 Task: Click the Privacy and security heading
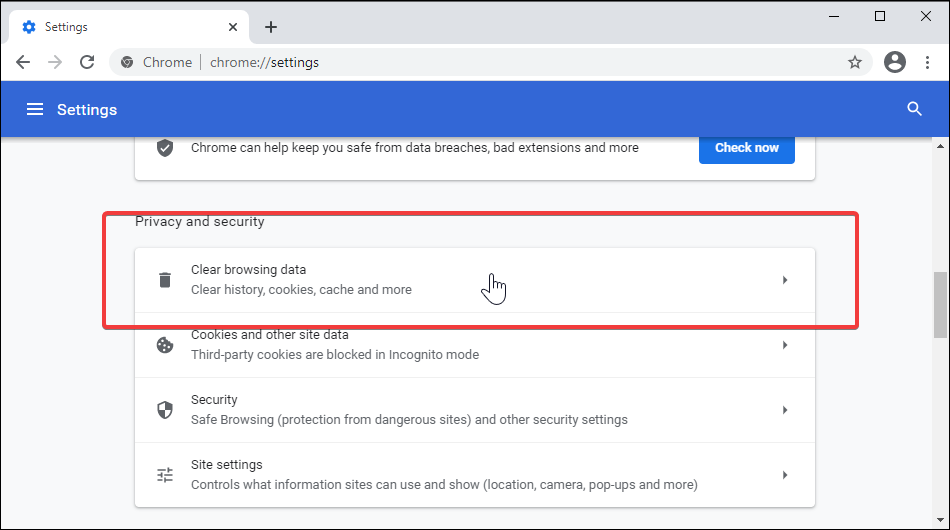199,222
